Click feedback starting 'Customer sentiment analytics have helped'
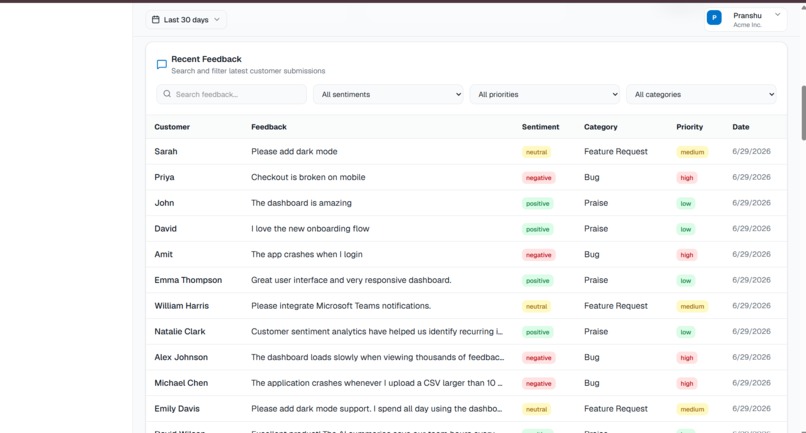 pyautogui.click(x=377, y=332)
